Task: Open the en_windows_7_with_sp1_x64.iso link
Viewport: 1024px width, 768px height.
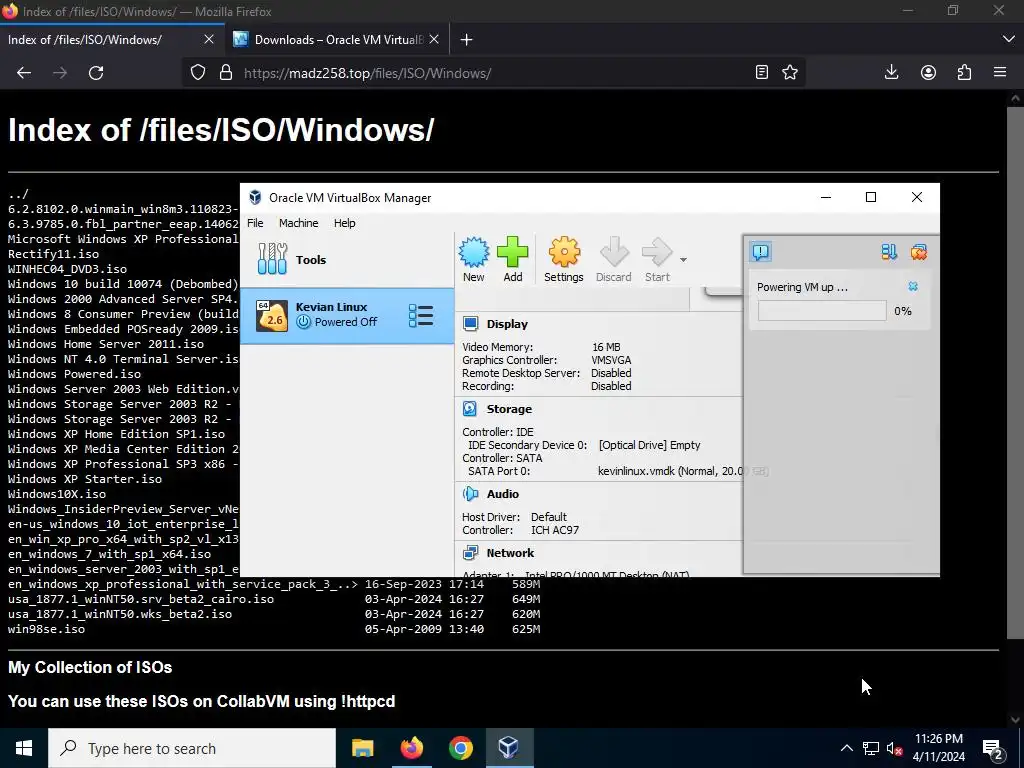Action: point(110,554)
